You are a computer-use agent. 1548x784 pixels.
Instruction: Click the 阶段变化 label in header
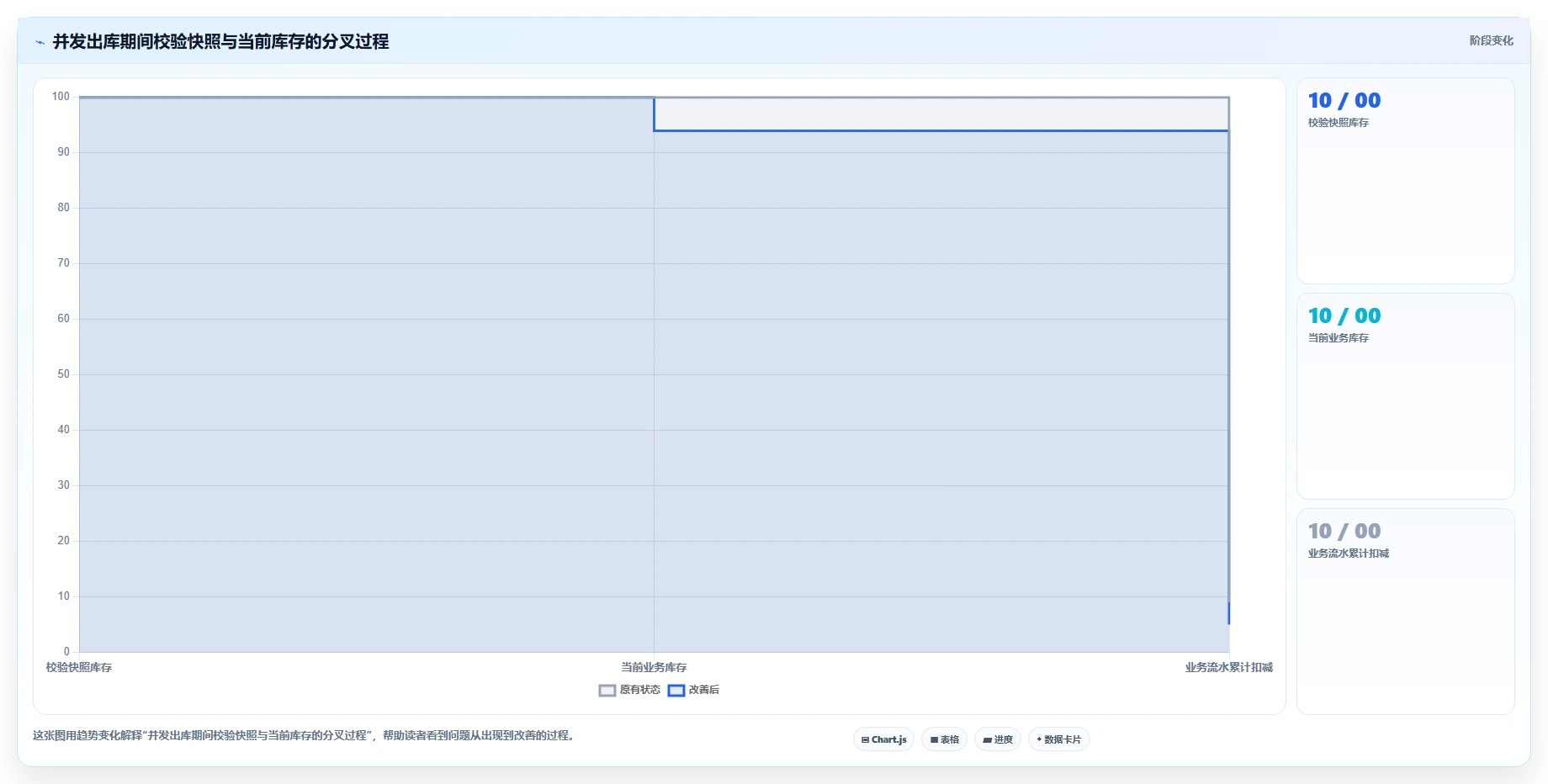(x=1491, y=40)
